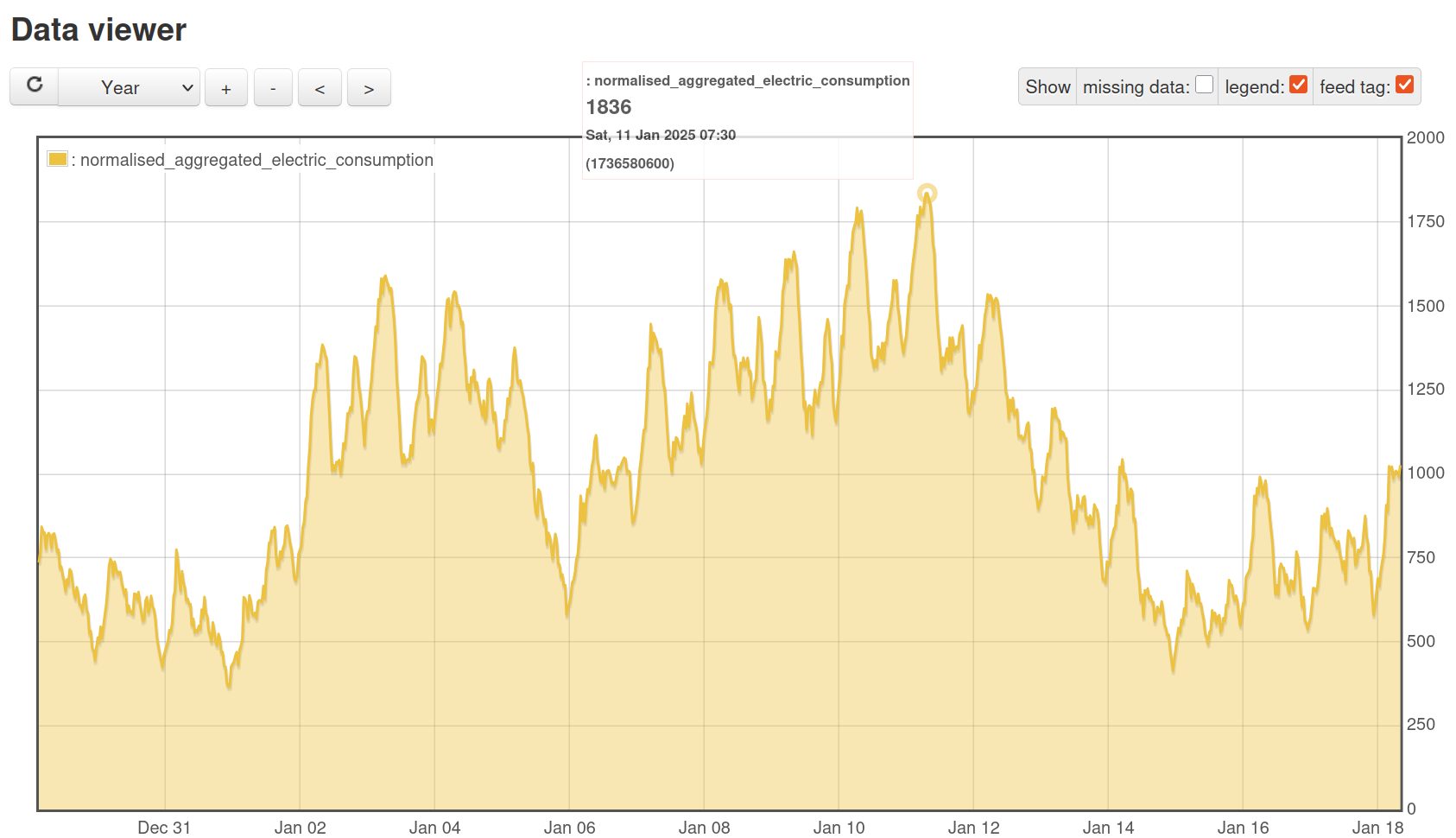Click the Jan 18 x-axis label

[1377, 828]
